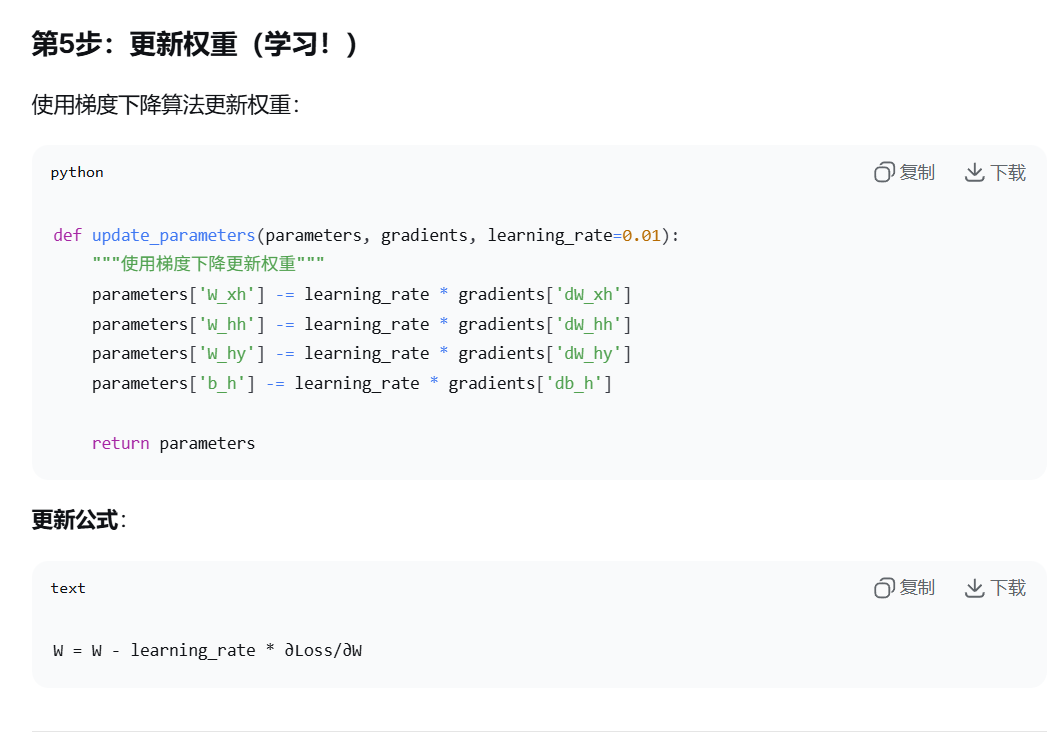Click the update_parameters function name
This screenshot has height=732, width=1064.
click(173, 235)
